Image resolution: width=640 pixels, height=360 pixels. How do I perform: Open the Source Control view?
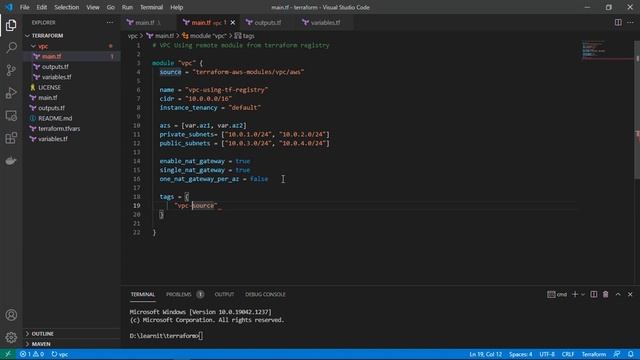pos(11,70)
